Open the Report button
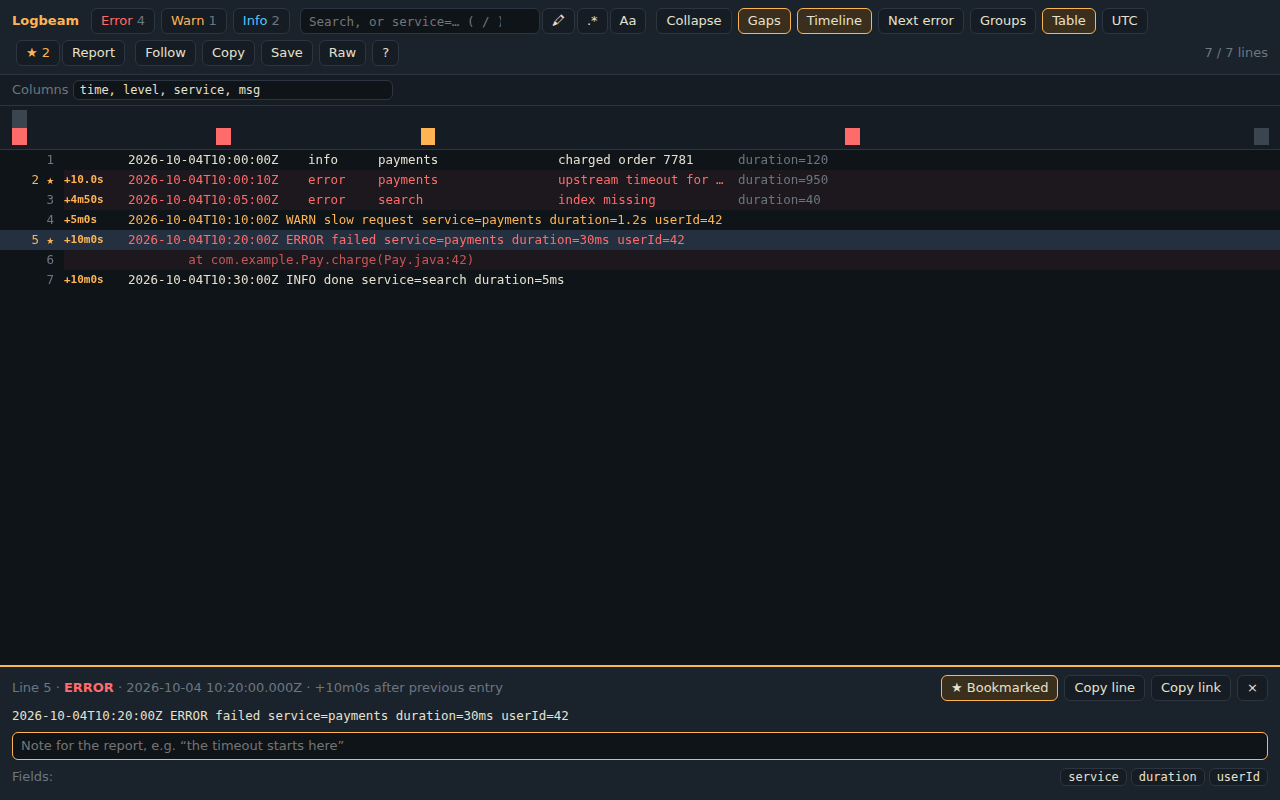The height and width of the screenshot is (800, 1280). [x=94, y=53]
